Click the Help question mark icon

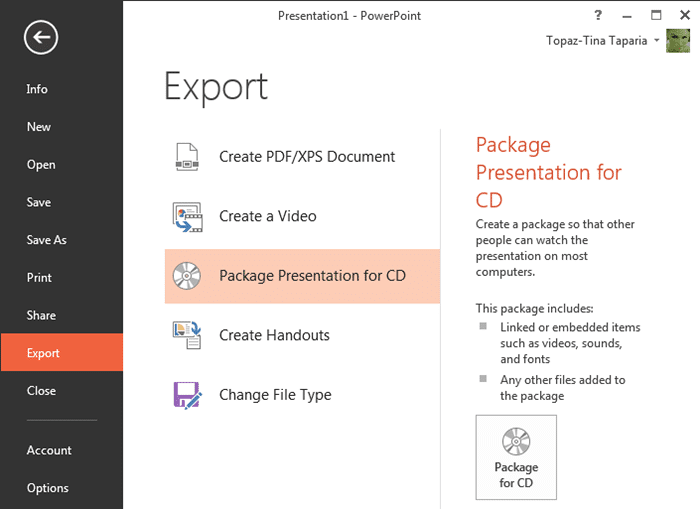click(x=598, y=16)
